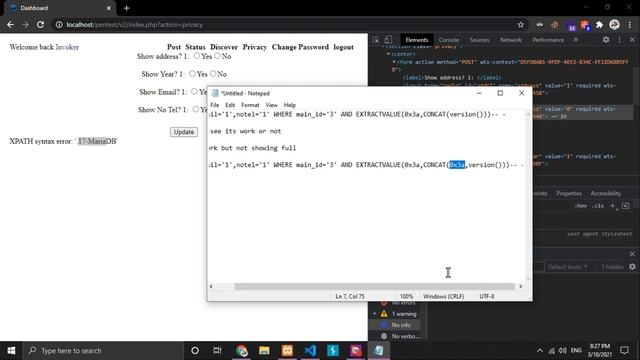
Task: Toggle the computed styles sidebar icon
Action: [625, 206]
